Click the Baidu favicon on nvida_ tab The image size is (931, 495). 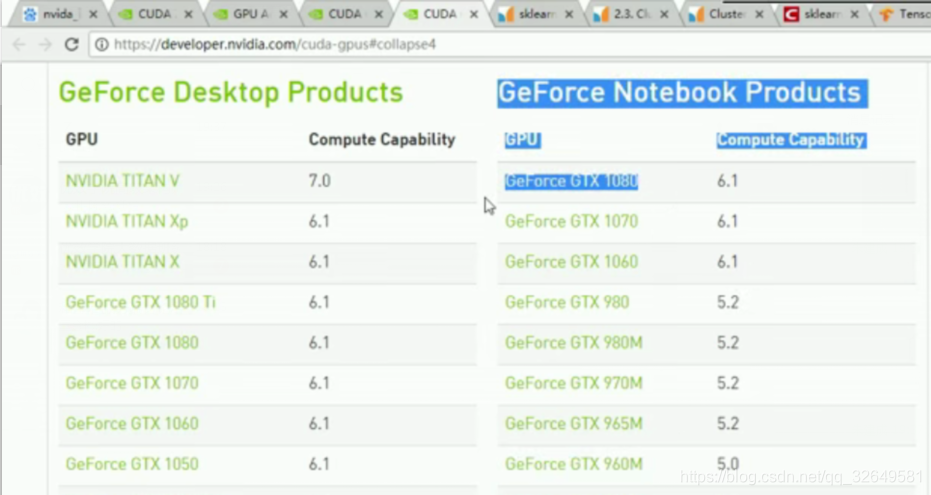click(x=30, y=14)
